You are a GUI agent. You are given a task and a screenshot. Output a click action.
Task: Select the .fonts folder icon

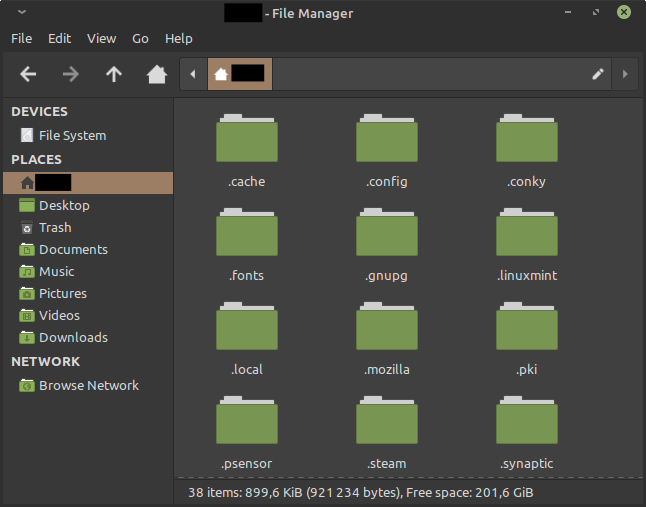point(247,232)
